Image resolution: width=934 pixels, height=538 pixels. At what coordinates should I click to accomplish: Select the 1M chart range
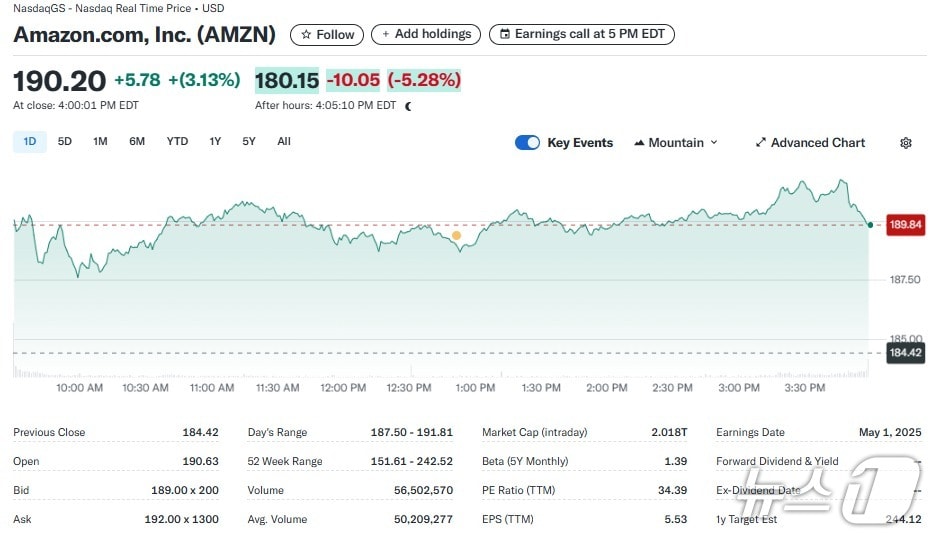(x=100, y=142)
